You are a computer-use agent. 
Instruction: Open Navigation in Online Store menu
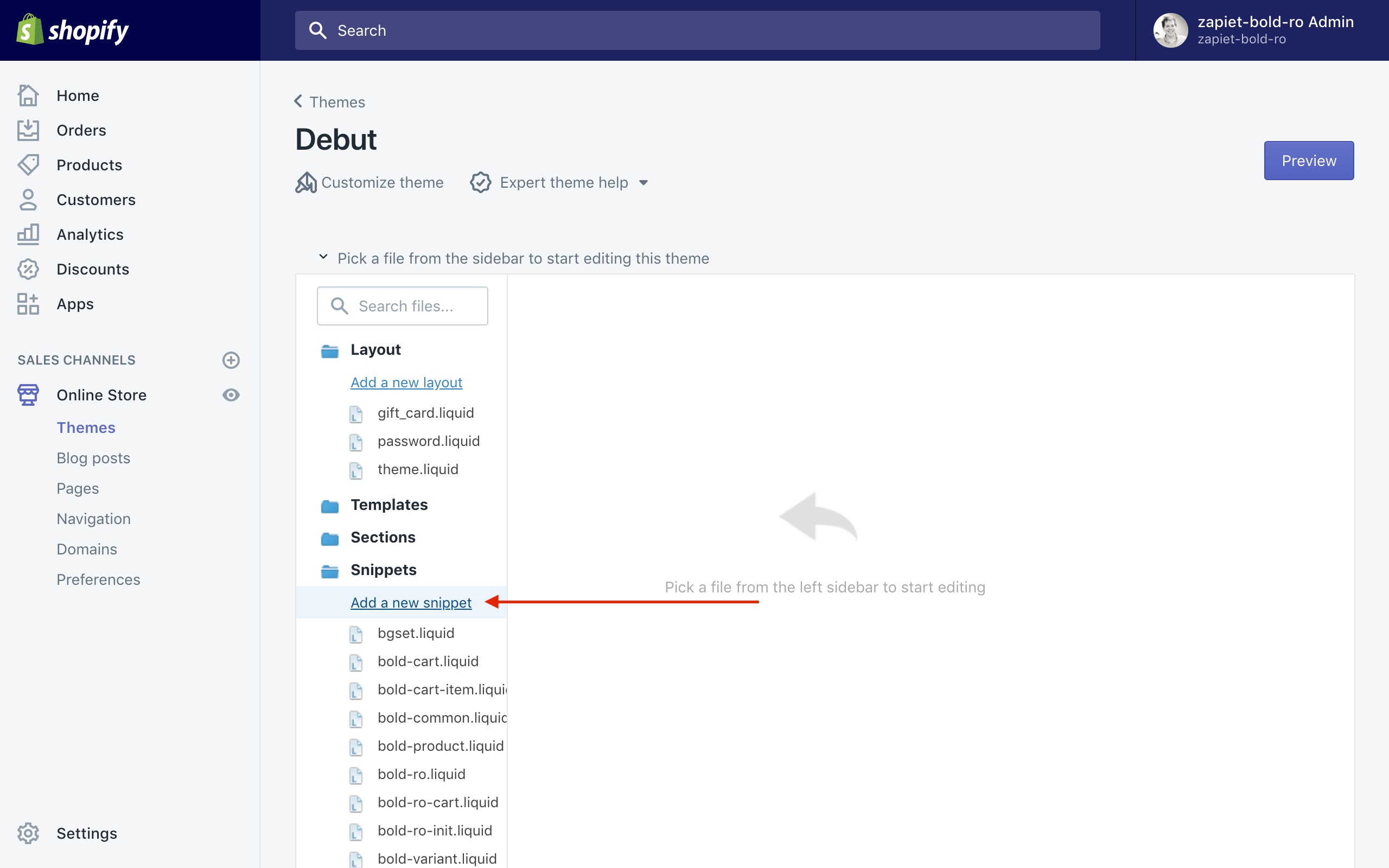point(93,519)
